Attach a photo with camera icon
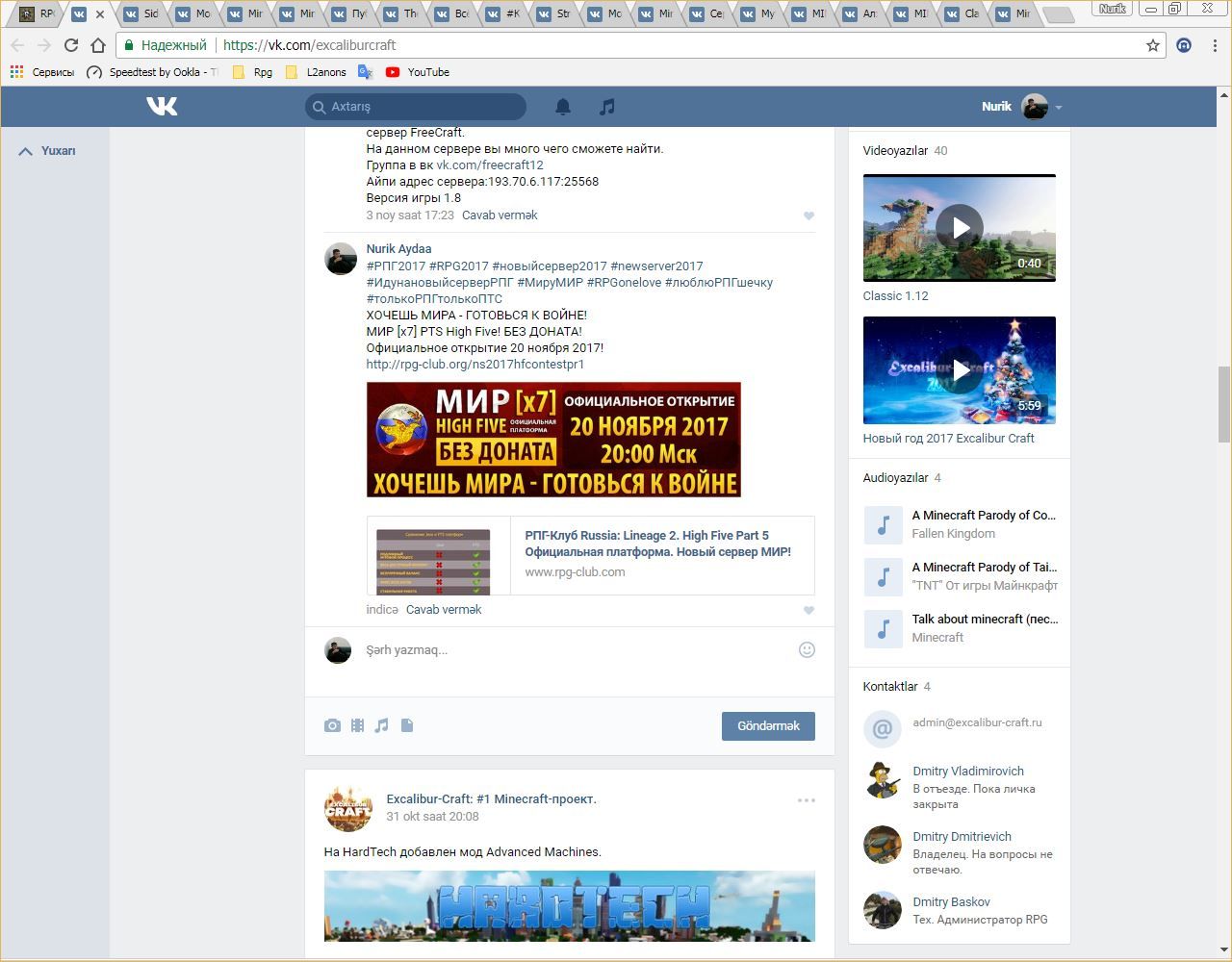The width and height of the screenshot is (1232, 962). click(x=332, y=725)
